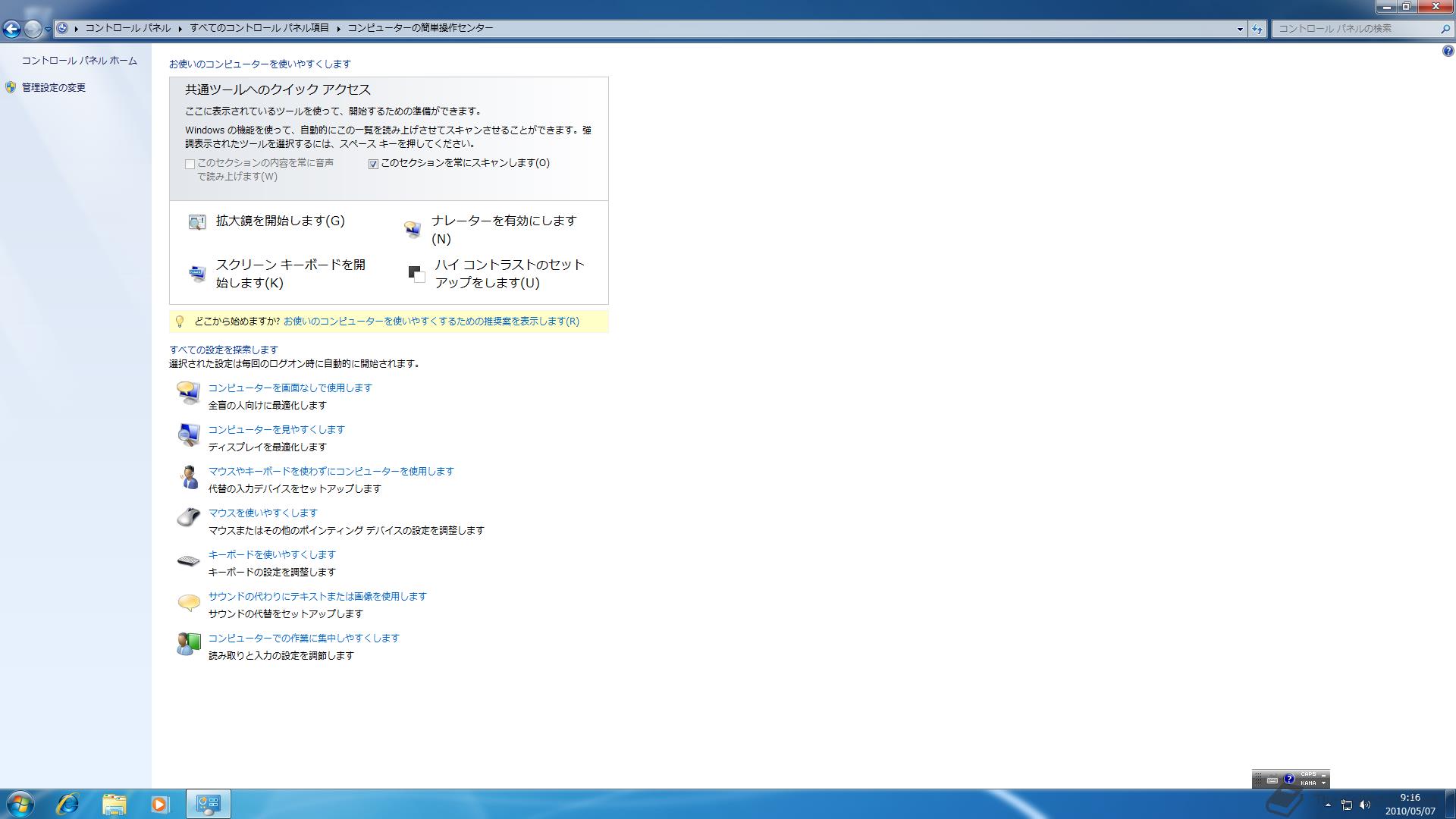Click the 'use computer without display' icon

click(x=188, y=392)
